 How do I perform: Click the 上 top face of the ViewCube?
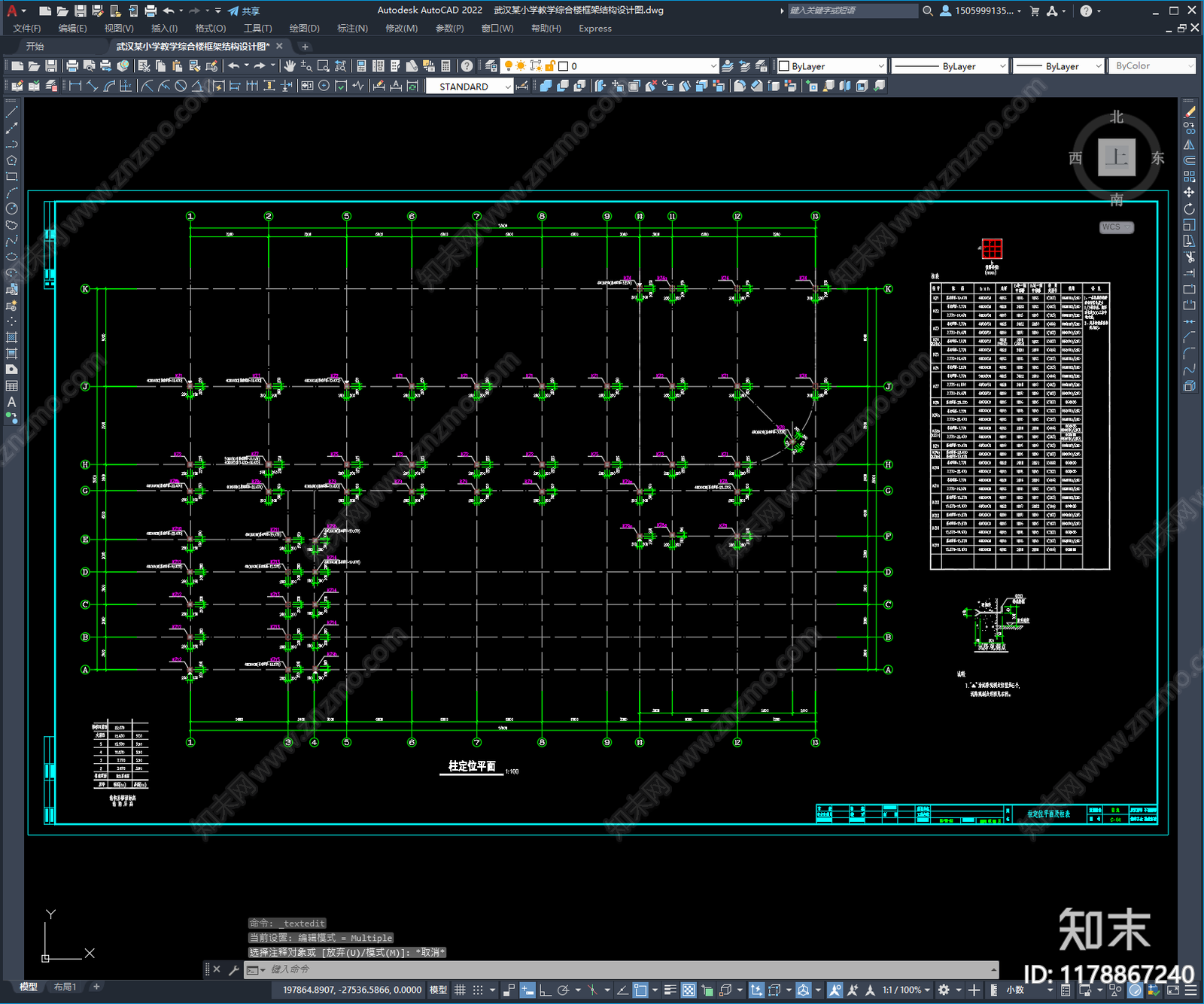(1117, 157)
